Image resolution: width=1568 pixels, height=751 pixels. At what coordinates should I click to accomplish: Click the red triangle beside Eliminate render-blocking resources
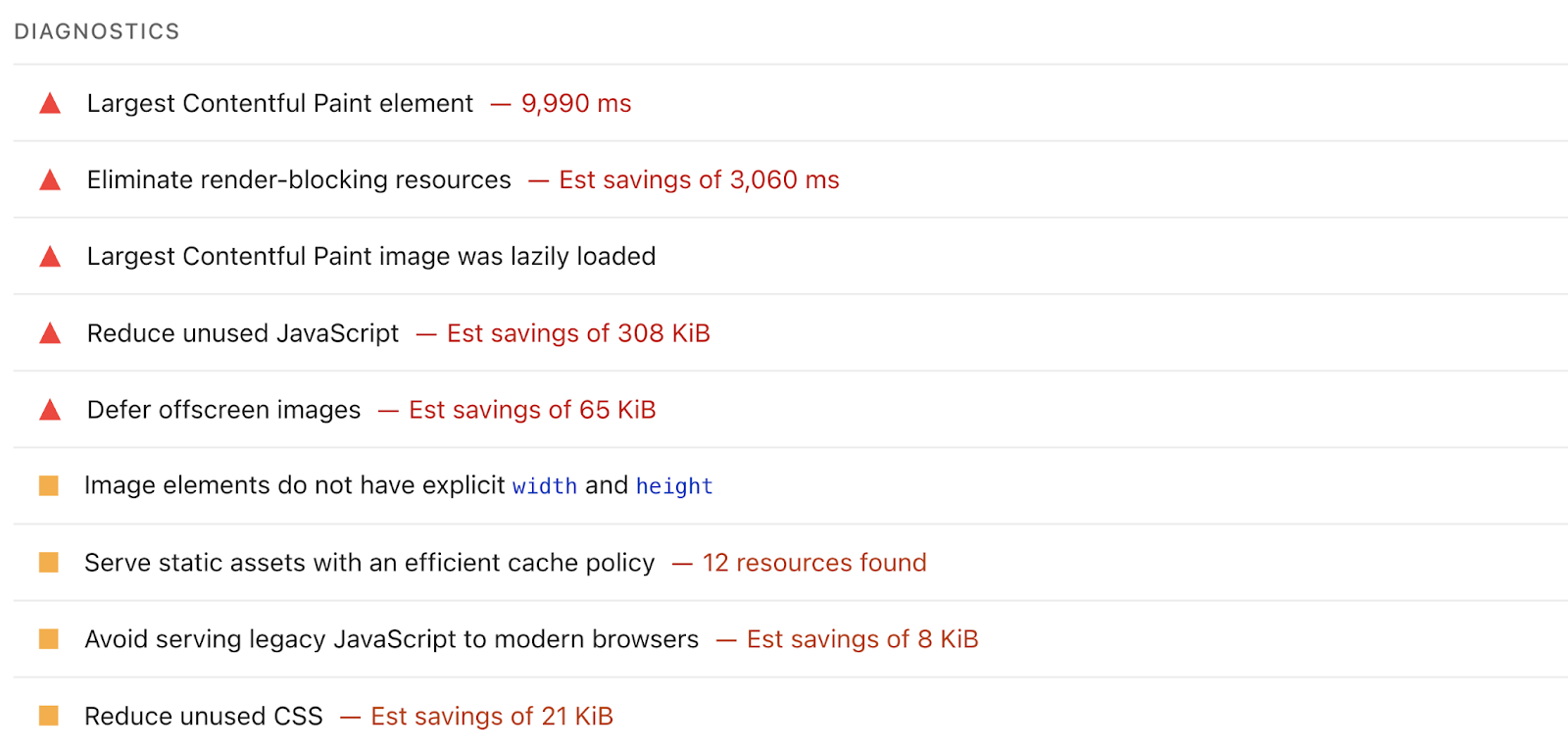[49, 179]
